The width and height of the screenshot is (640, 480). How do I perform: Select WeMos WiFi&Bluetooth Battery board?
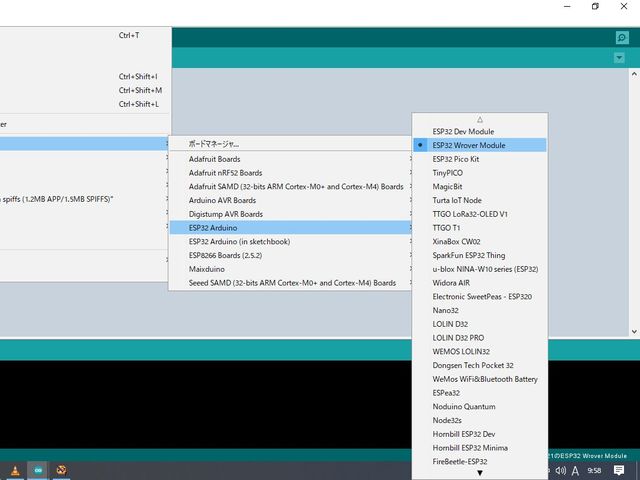pyautogui.click(x=480, y=379)
